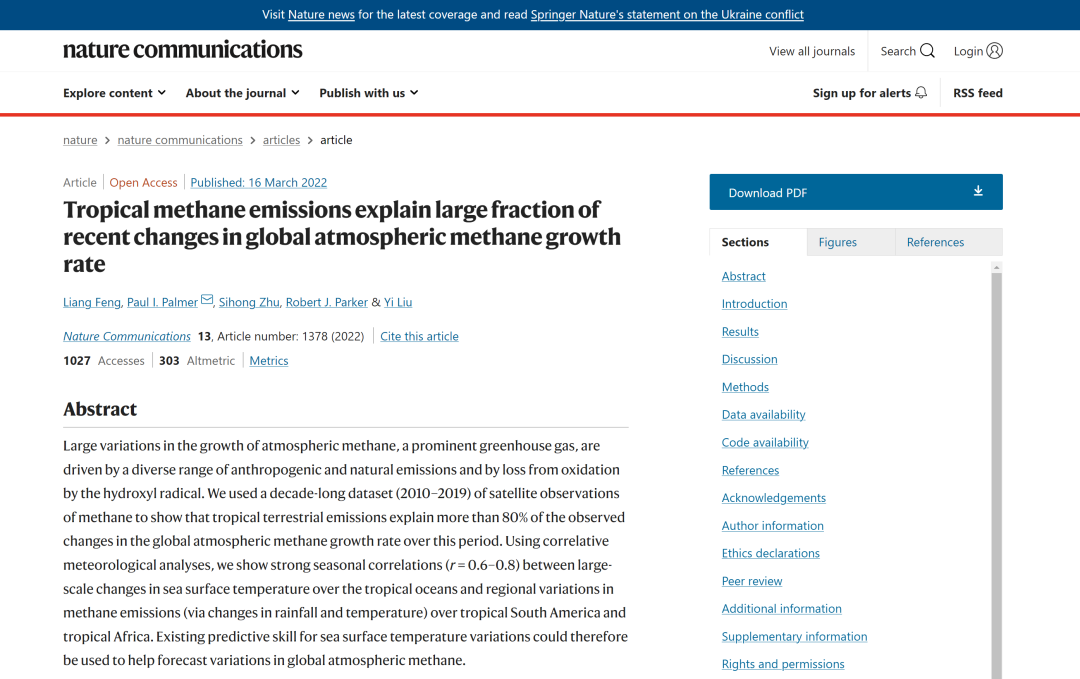This screenshot has height=679, width=1080.
Task: Click the nature communications logo
Action: click(183, 50)
